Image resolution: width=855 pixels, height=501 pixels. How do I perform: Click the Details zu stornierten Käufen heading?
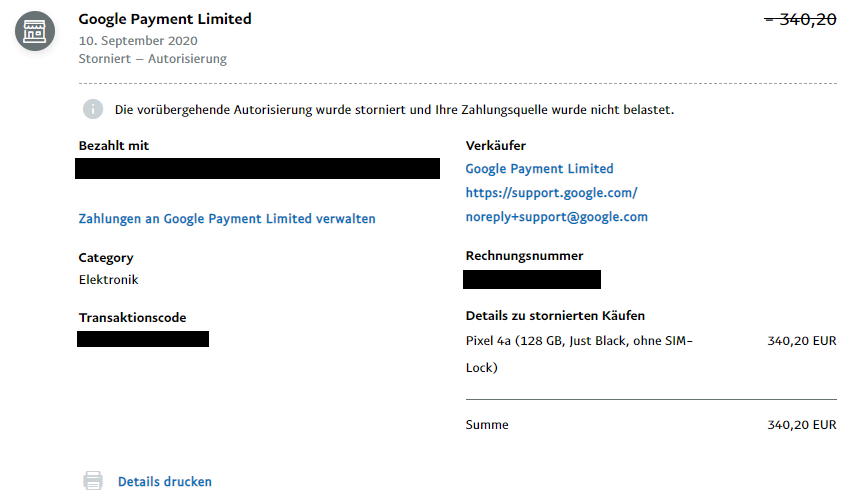555,316
